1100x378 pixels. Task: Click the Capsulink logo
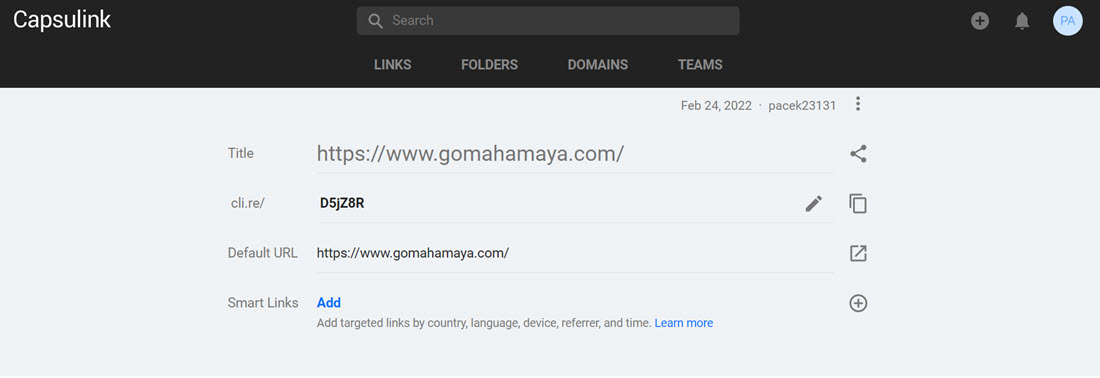62,20
